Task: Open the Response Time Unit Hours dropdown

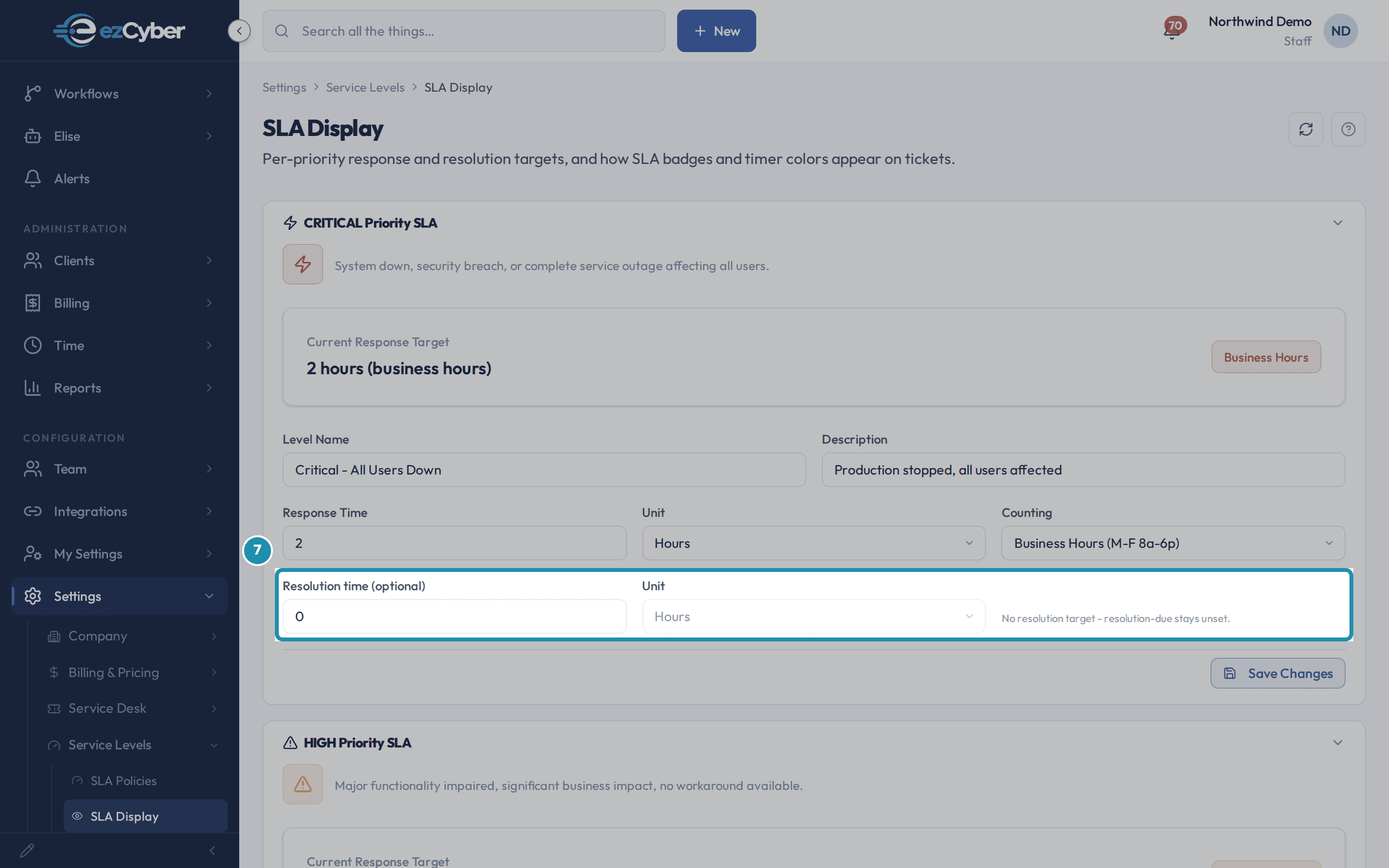Action: [813, 543]
